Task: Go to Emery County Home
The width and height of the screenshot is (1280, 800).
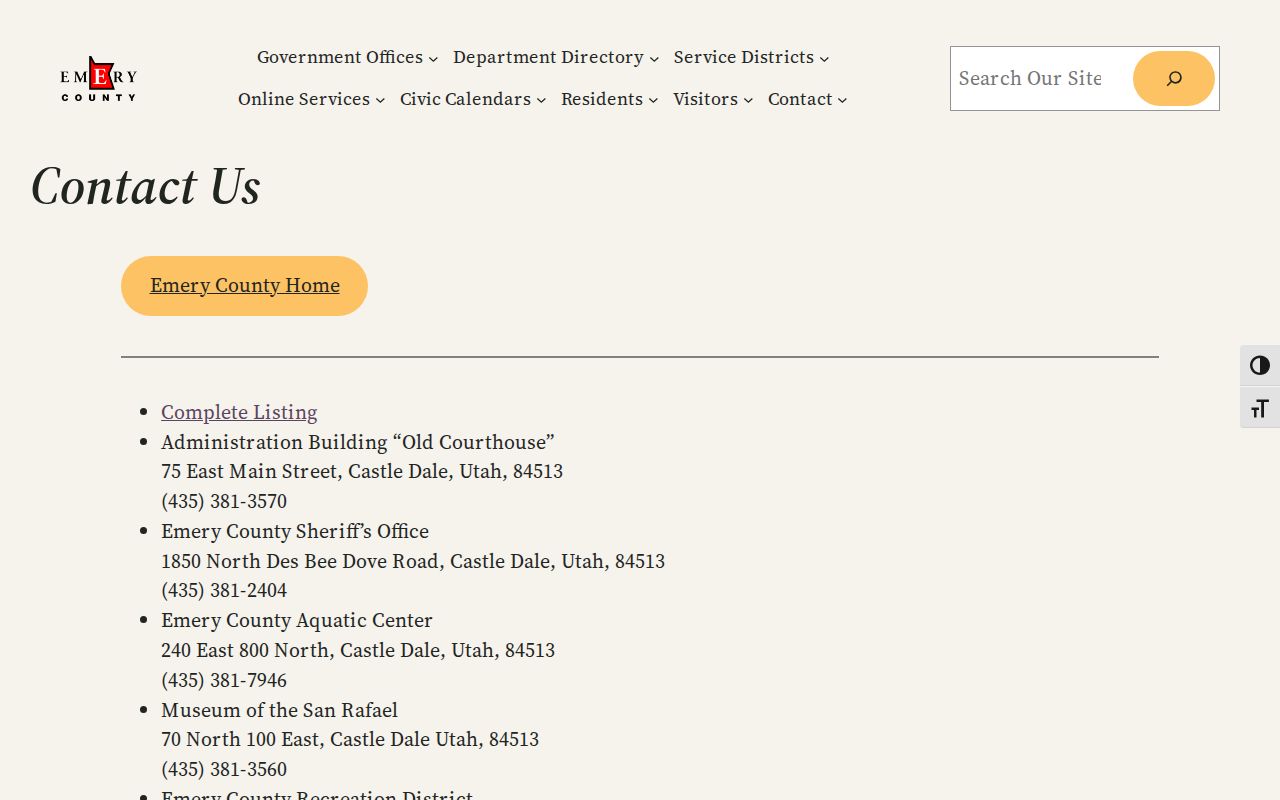Action: [x=245, y=286]
